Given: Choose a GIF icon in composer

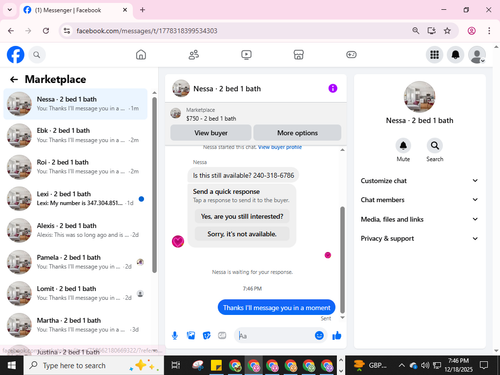Looking at the screenshot, I should point(222,336).
